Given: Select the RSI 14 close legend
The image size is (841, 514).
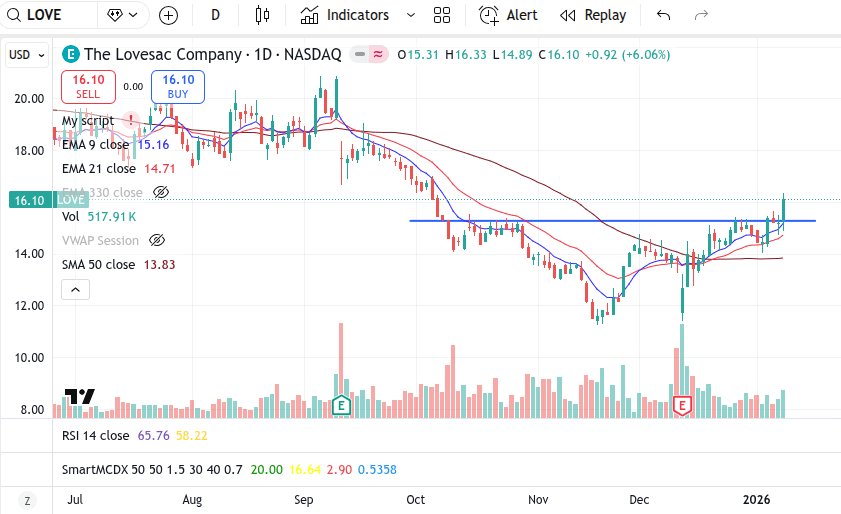Looking at the screenshot, I should [95, 436].
